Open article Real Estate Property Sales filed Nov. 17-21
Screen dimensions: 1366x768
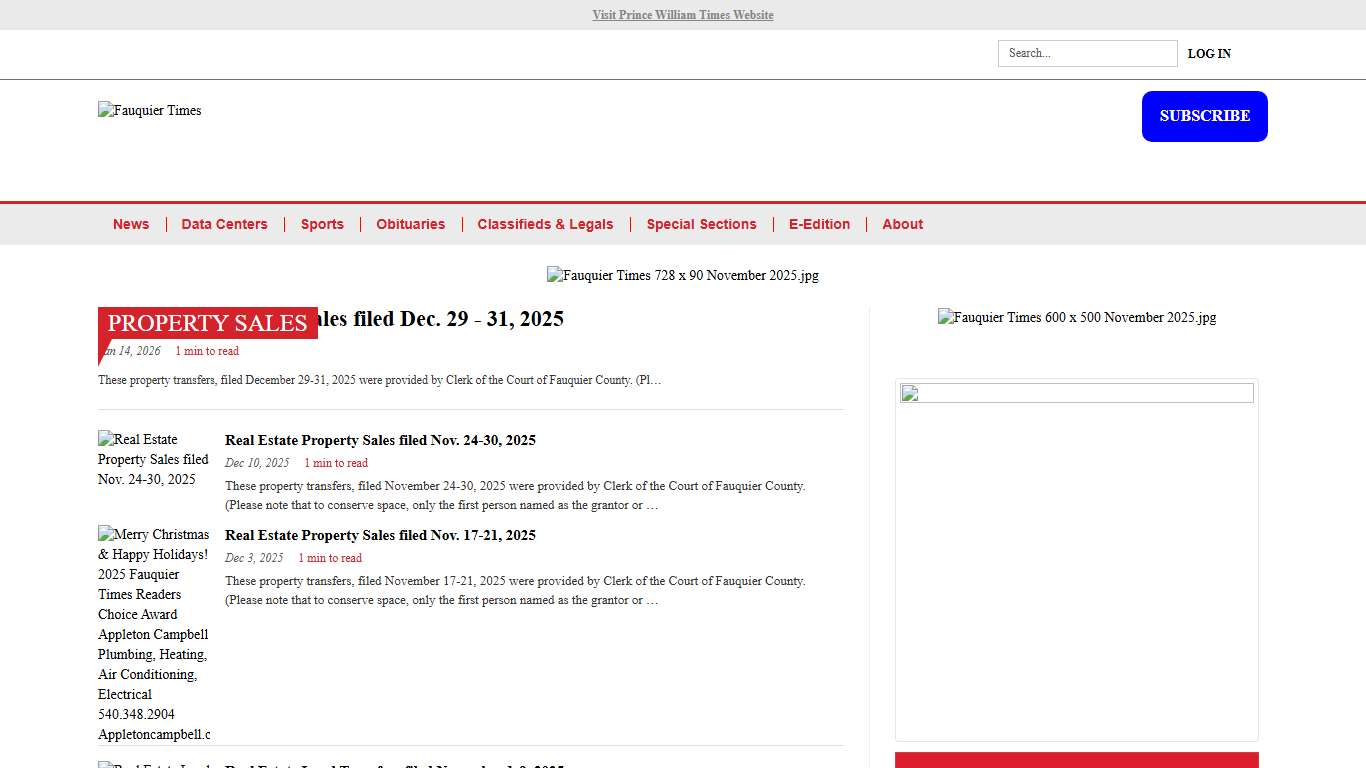[380, 535]
